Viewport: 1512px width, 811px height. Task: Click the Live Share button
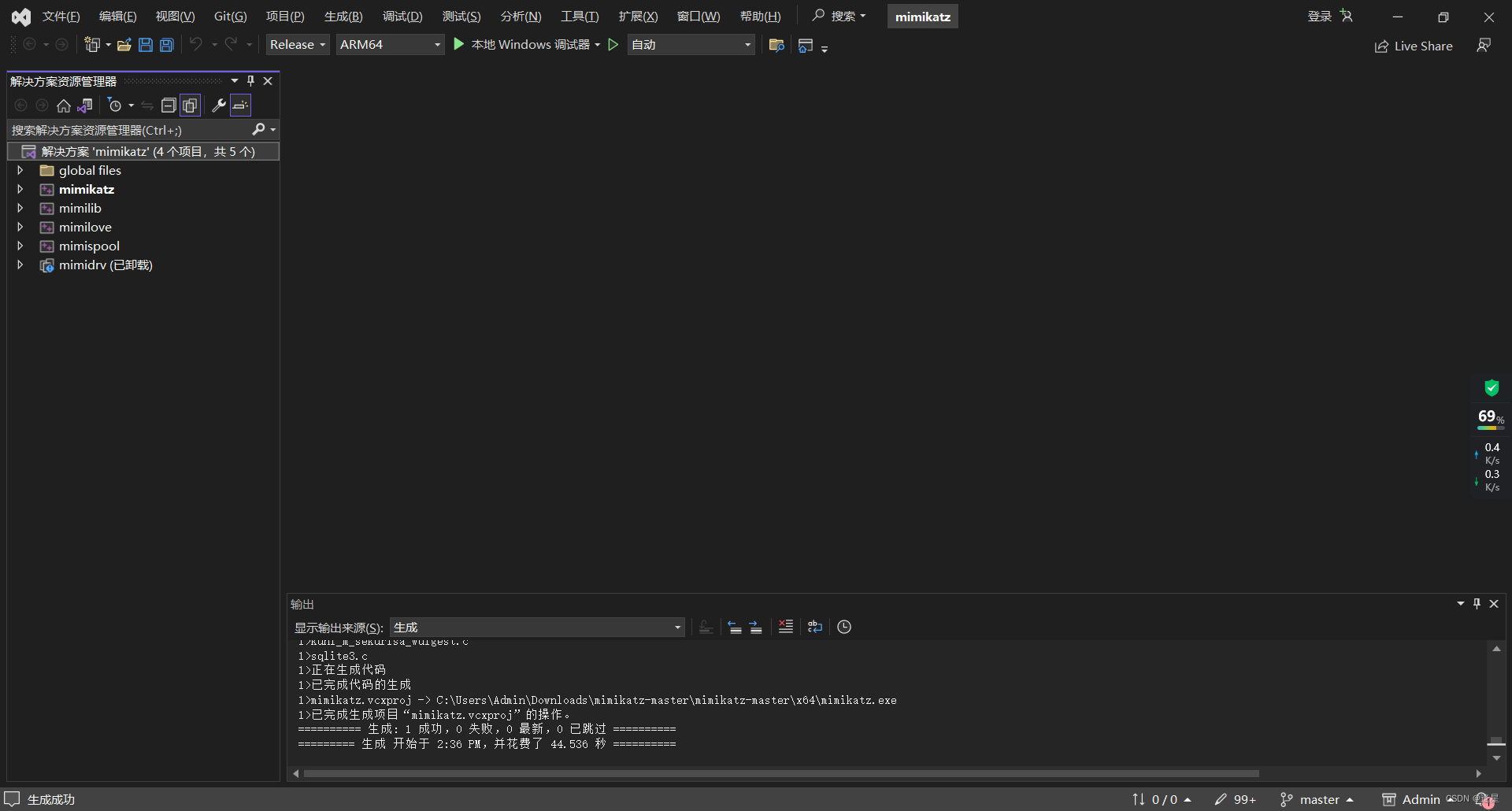click(1414, 46)
